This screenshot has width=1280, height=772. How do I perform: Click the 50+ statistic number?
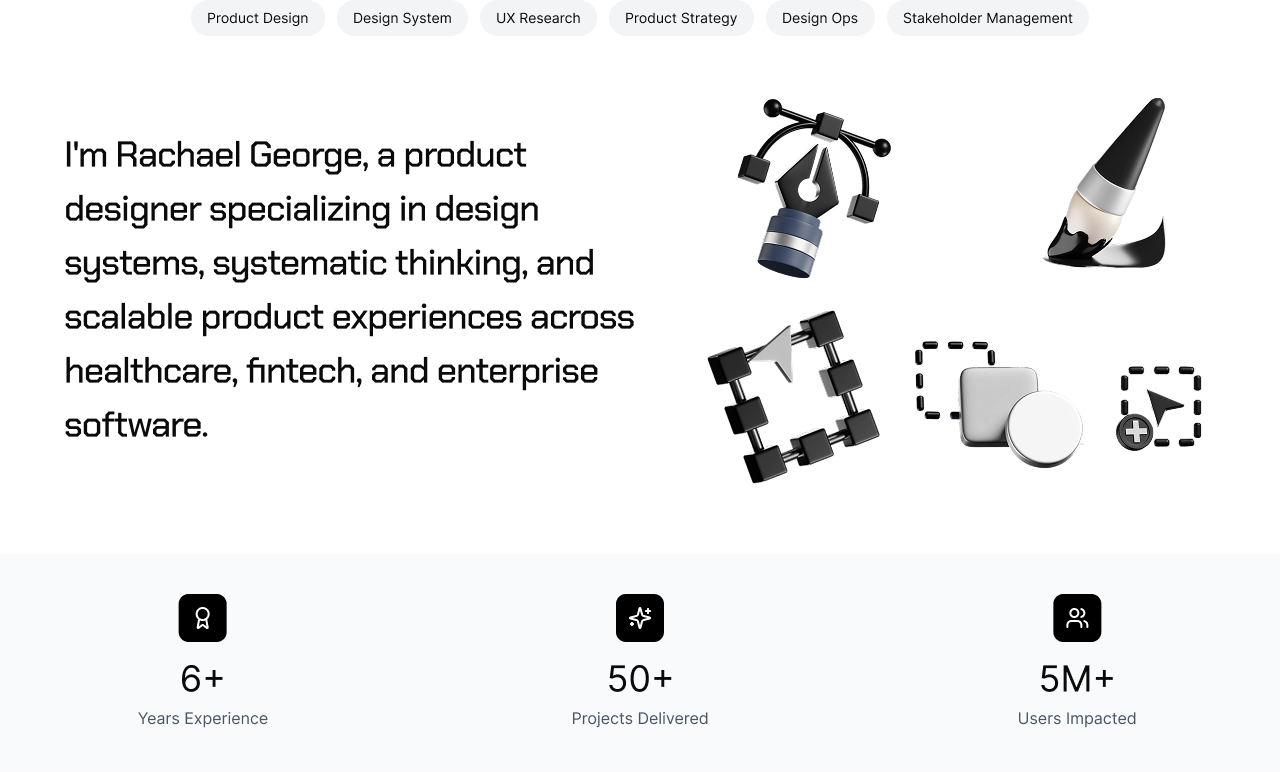point(640,679)
